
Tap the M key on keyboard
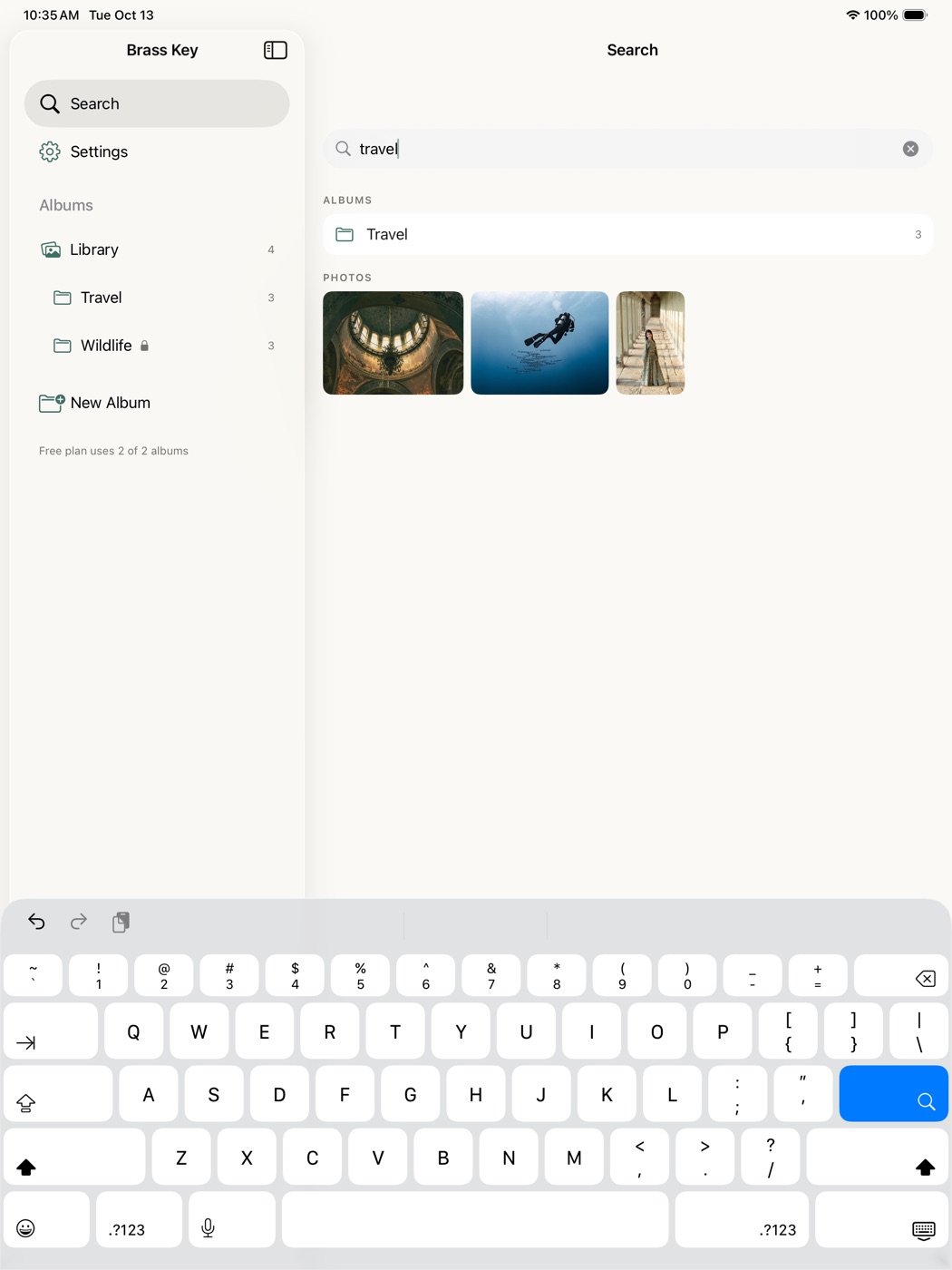coord(574,1157)
